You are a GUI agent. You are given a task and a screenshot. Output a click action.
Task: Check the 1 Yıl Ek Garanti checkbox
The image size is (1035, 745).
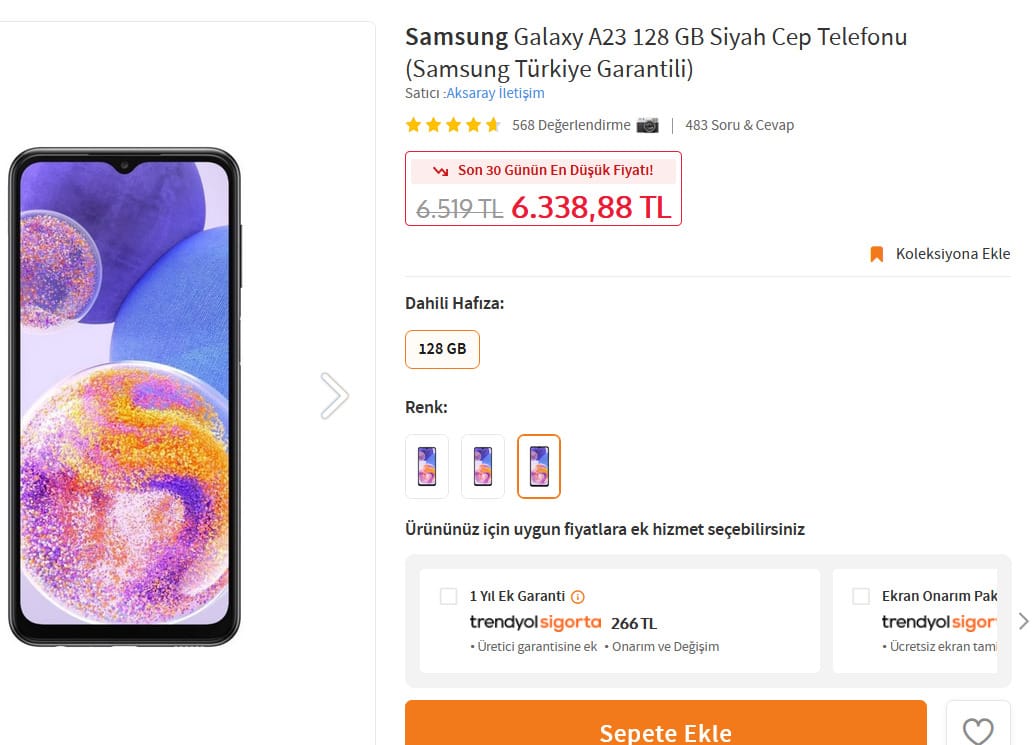click(x=449, y=597)
